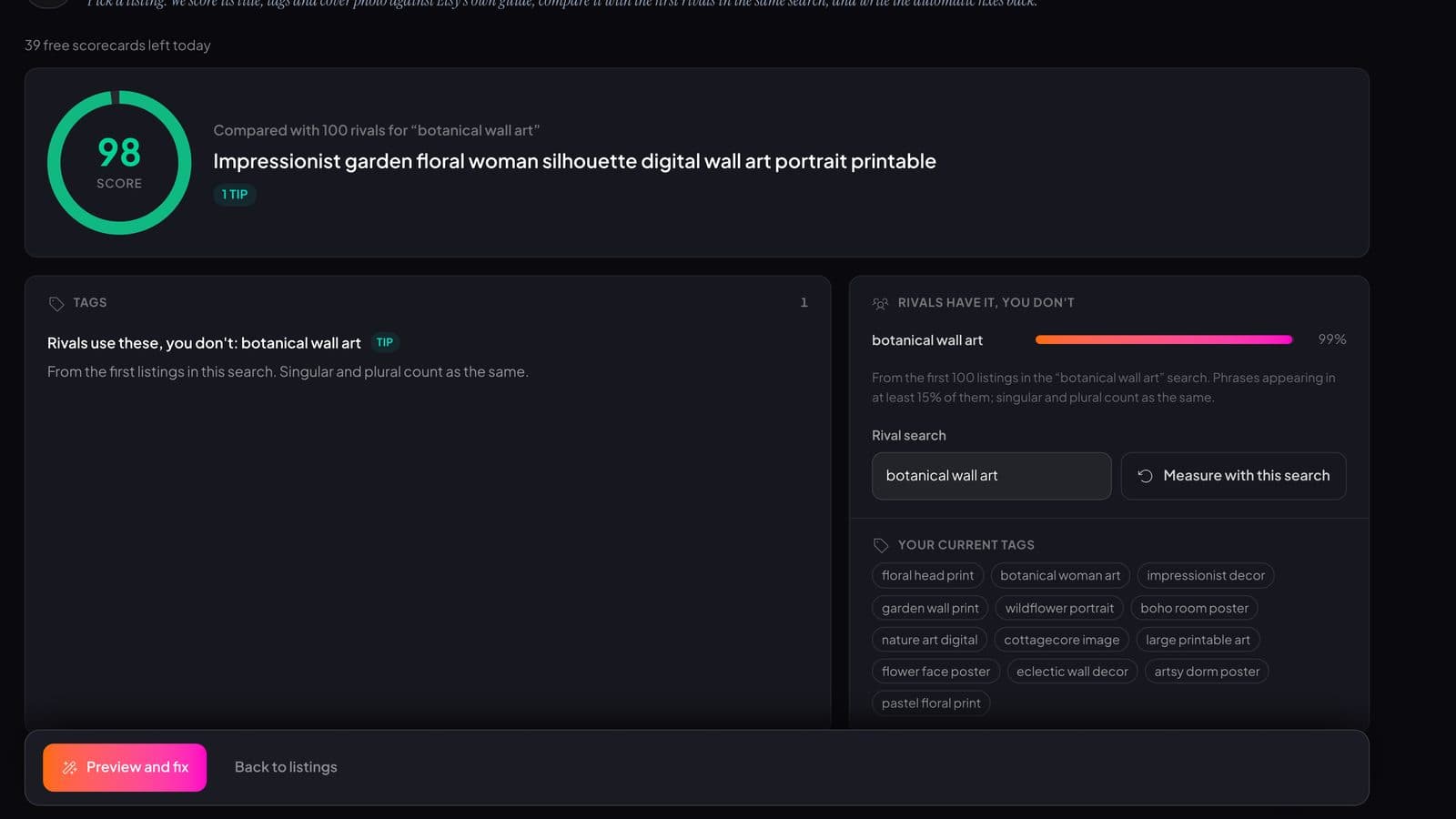The height and width of the screenshot is (819, 1456).
Task: Choose the impressionist decor tag chip
Action: 1206,576
